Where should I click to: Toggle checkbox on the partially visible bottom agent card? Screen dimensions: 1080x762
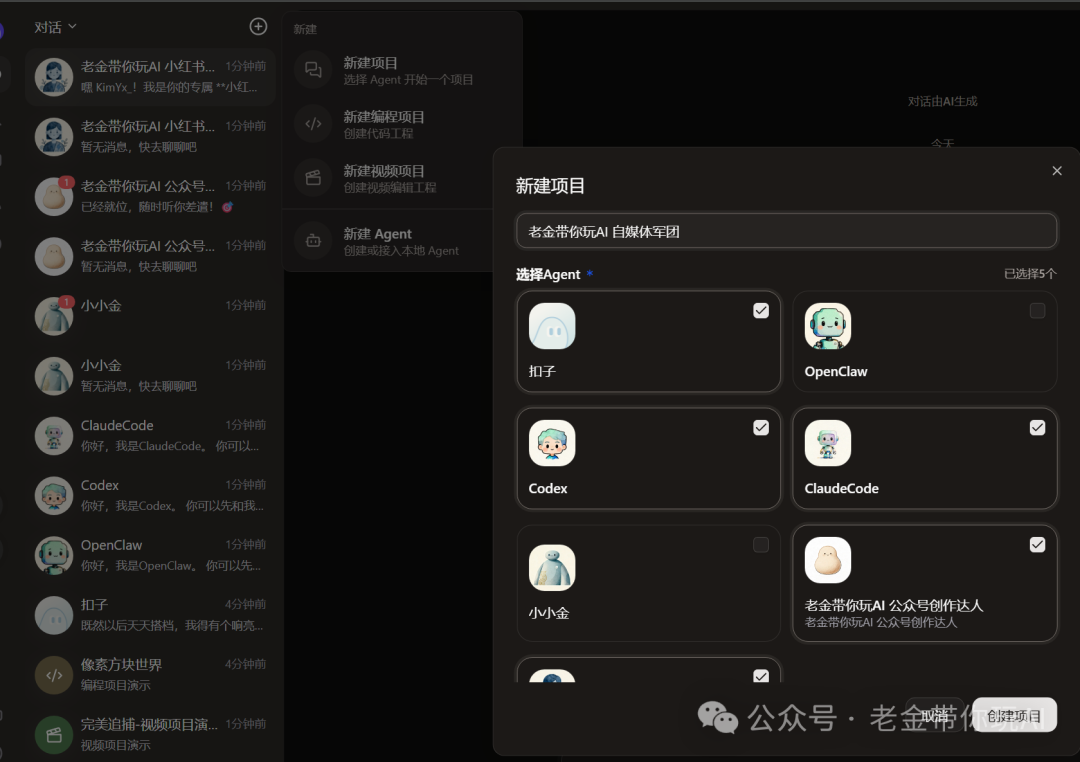pos(761,675)
